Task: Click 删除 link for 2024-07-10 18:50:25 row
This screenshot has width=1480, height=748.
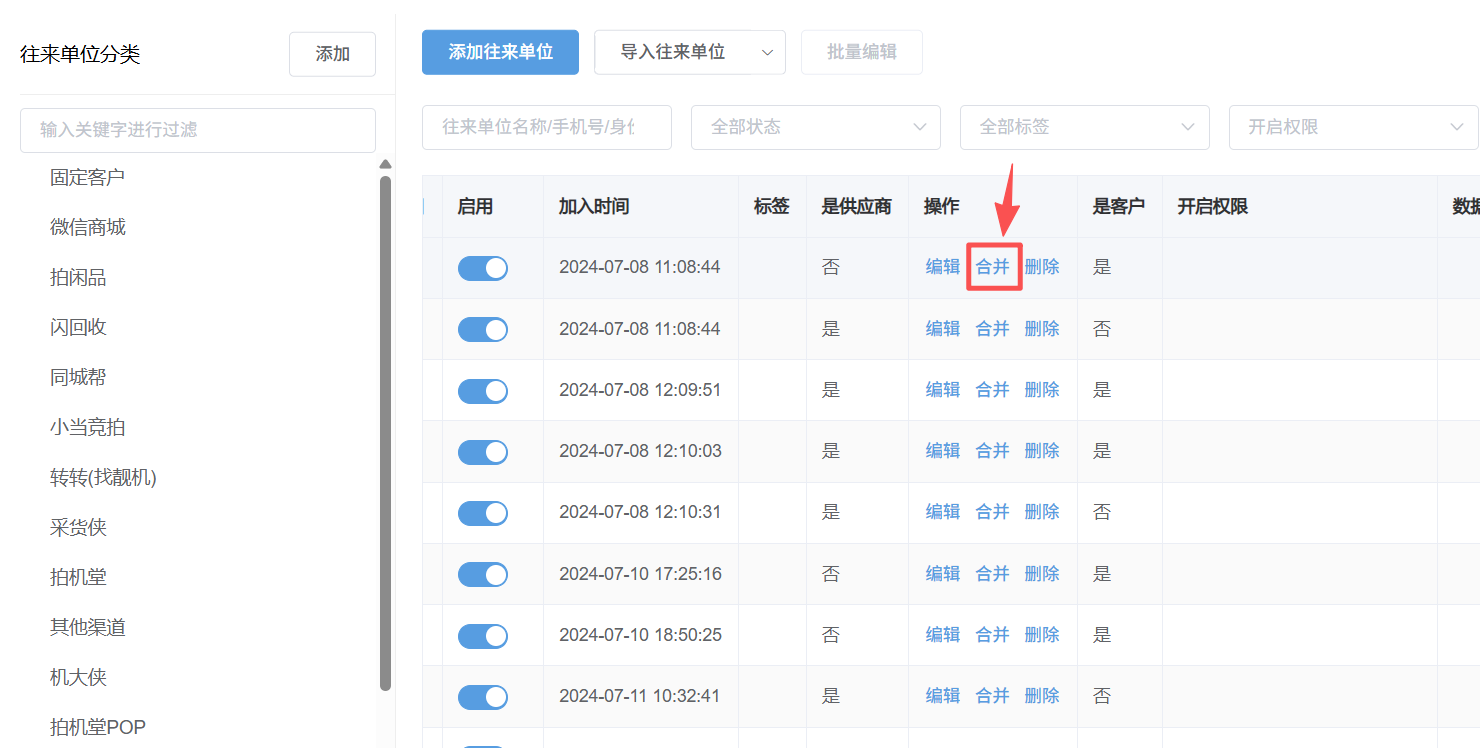Action: click(x=1042, y=635)
